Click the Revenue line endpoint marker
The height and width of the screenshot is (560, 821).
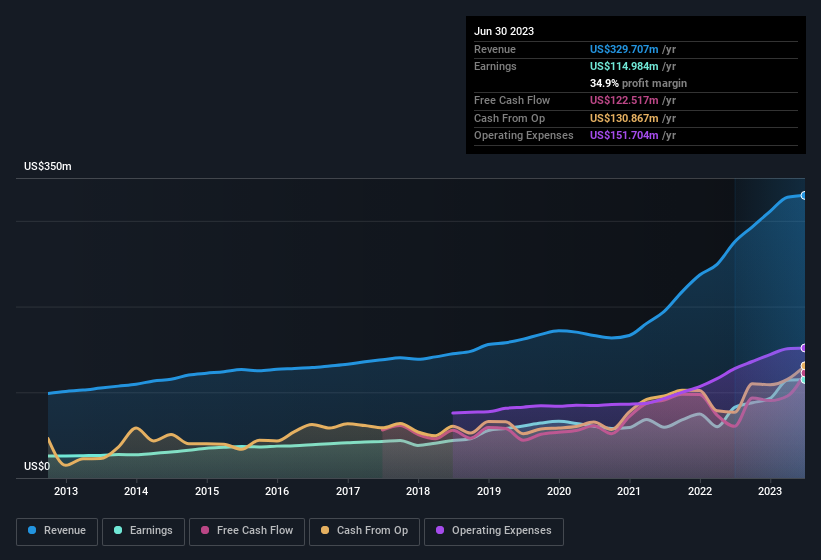click(x=804, y=195)
